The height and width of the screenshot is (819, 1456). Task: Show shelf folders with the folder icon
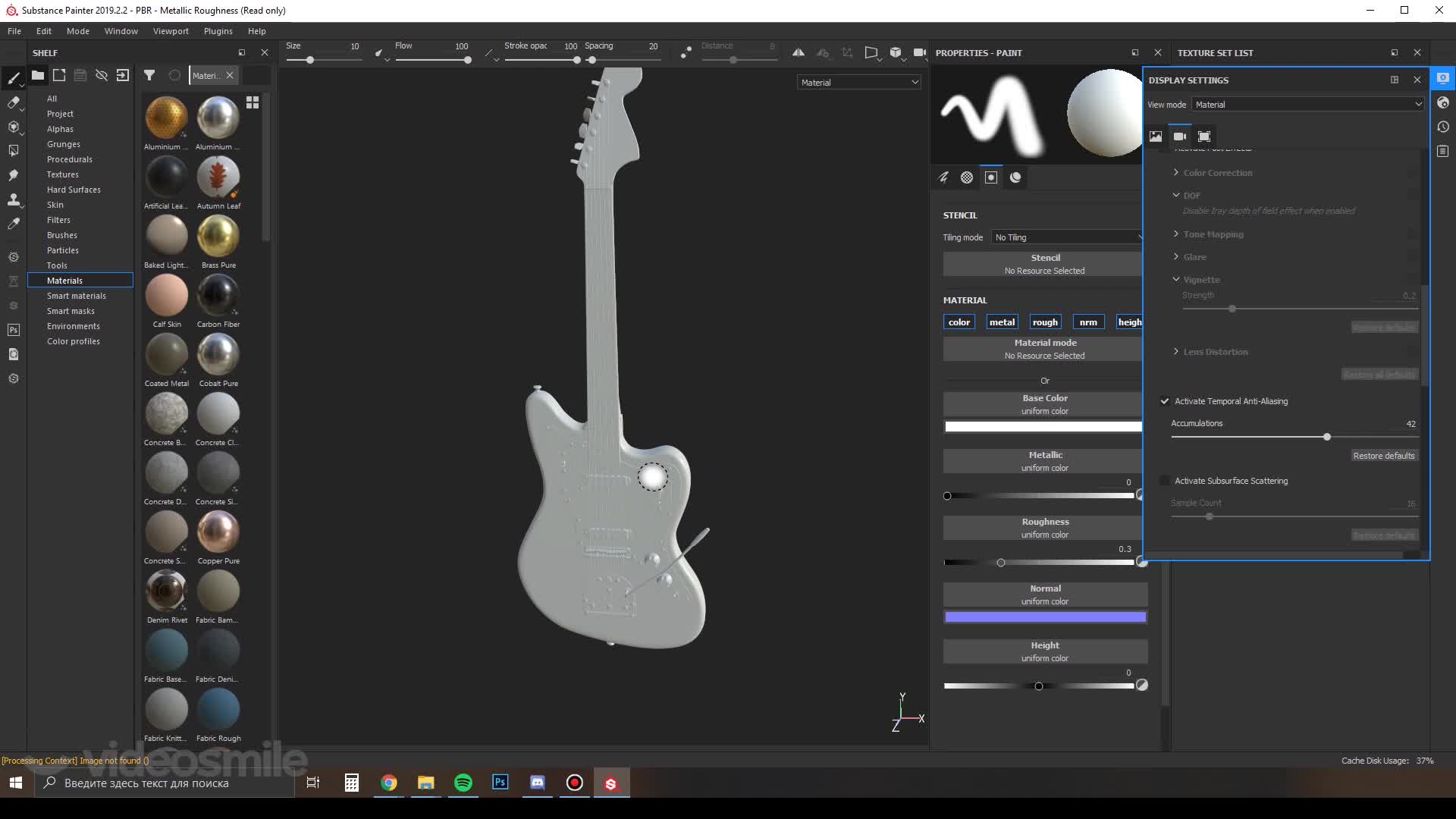[x=38, y=75]
